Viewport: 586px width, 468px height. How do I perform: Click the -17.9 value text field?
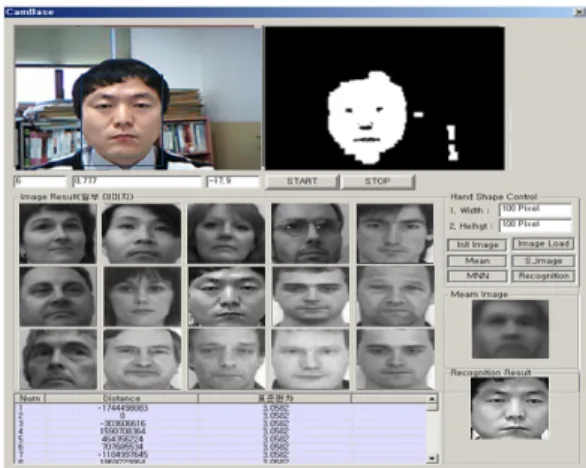[233, 182]
